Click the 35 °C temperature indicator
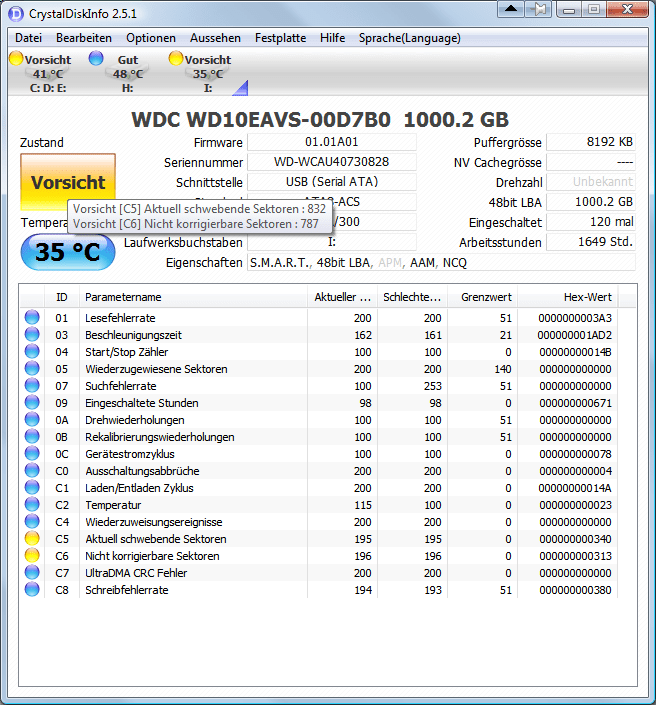Image resolution: width=656 pixels, height=705 pixels. point(68,252)
